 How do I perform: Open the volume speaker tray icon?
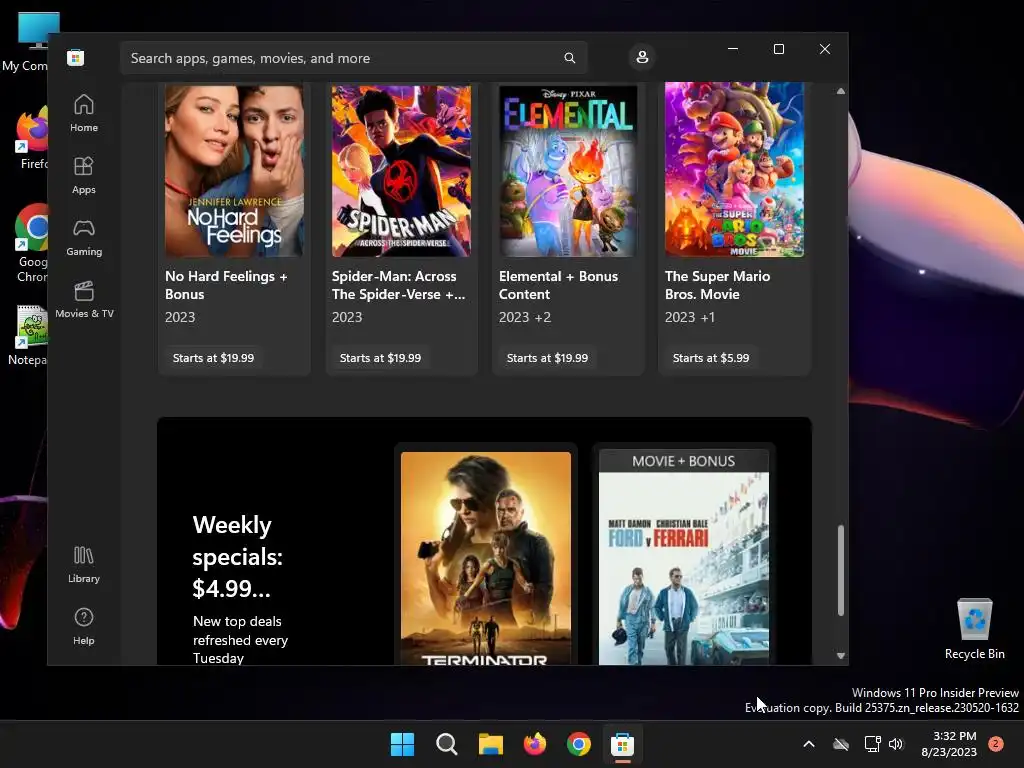click(x=896, y=744)
